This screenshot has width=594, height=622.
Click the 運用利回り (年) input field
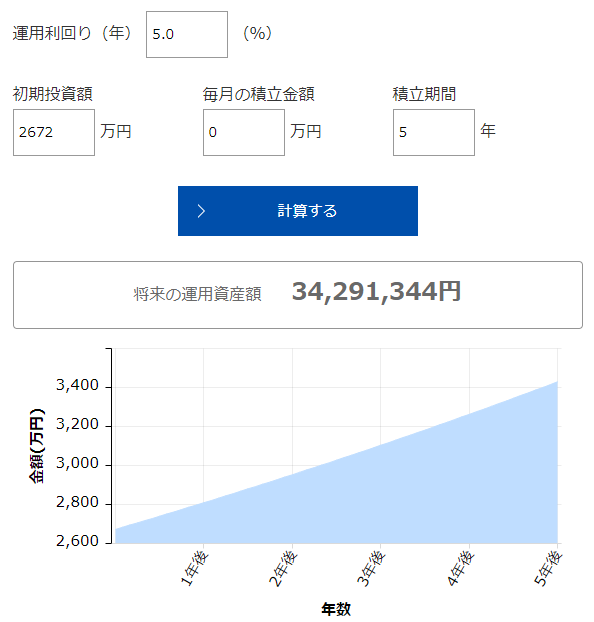pyautogui.click(x=187, y=35)
